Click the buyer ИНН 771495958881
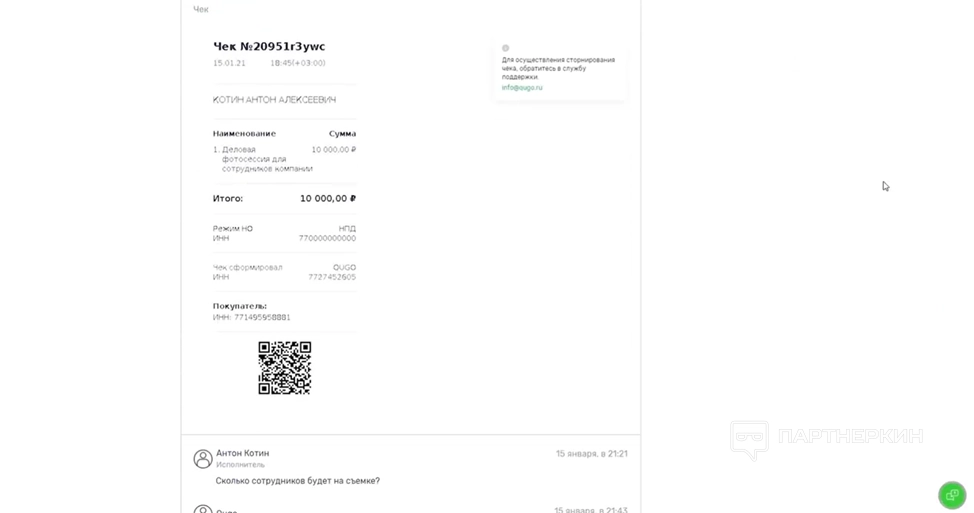 (252, 317)
